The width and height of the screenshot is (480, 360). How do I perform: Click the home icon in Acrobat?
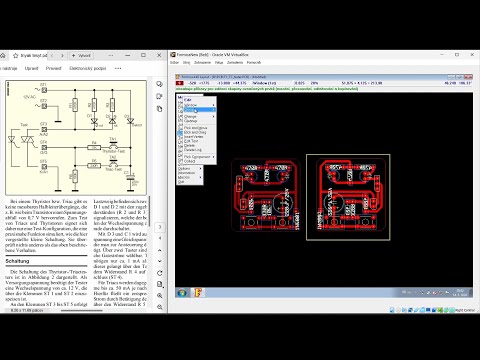pos(3,55)
